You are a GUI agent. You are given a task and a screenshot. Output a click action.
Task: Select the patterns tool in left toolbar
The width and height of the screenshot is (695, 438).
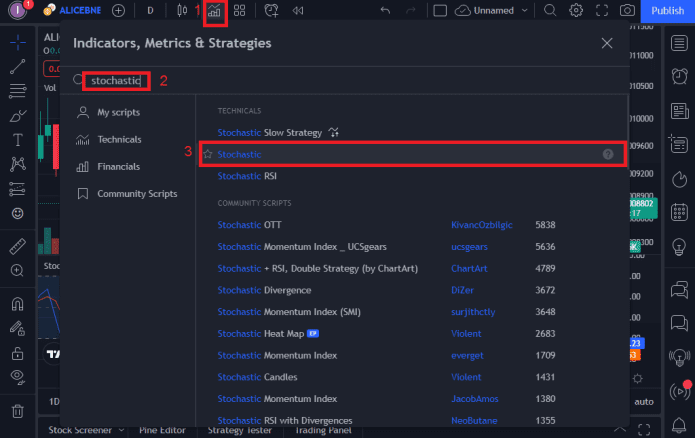point(18,164)
